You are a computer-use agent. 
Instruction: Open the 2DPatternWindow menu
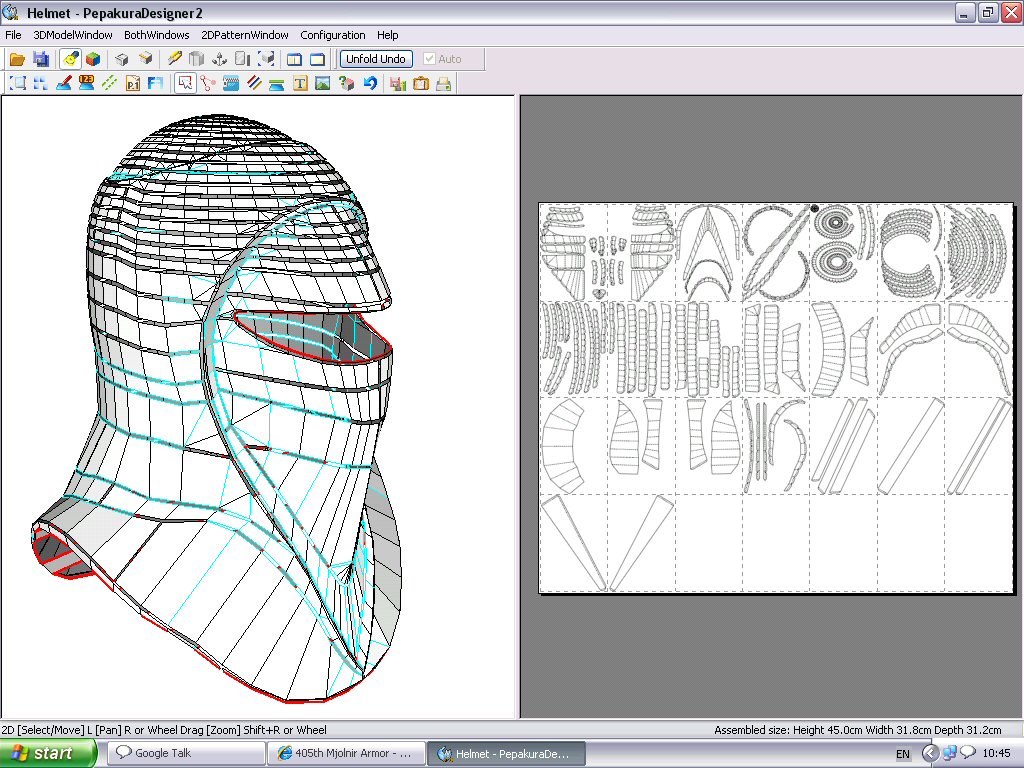pos(245,35)
